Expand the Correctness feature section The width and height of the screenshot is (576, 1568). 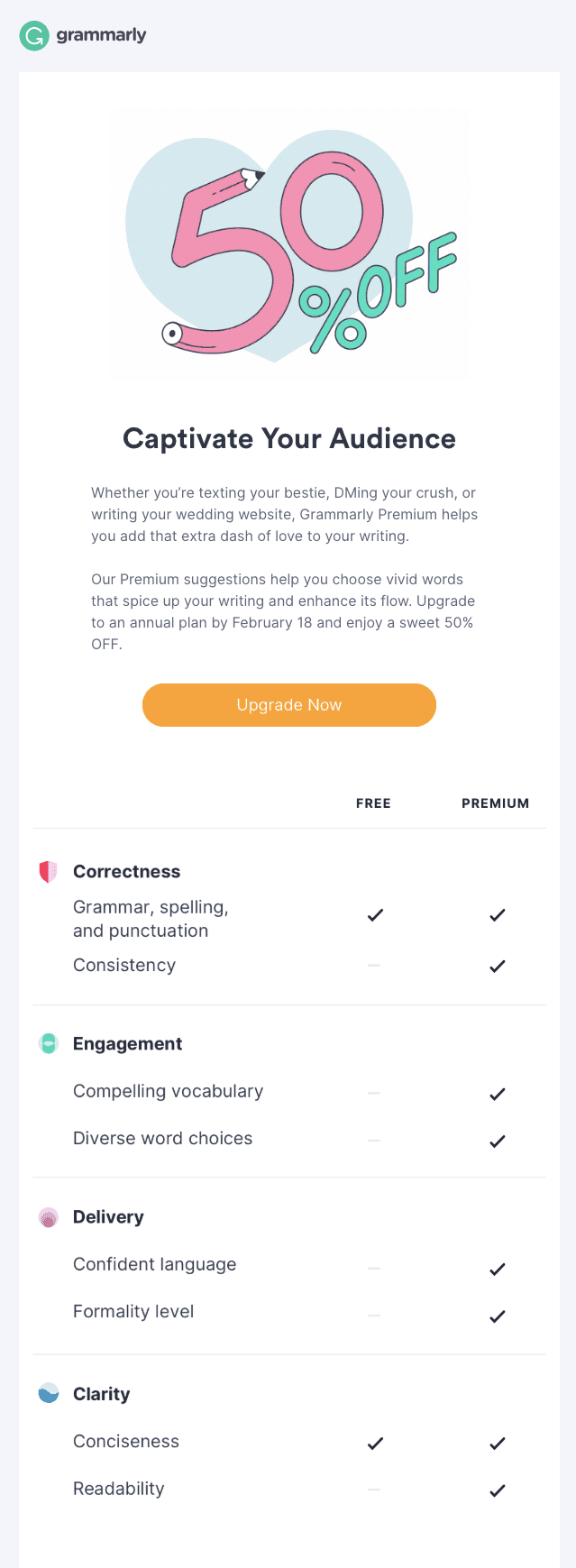coord(126,871)
